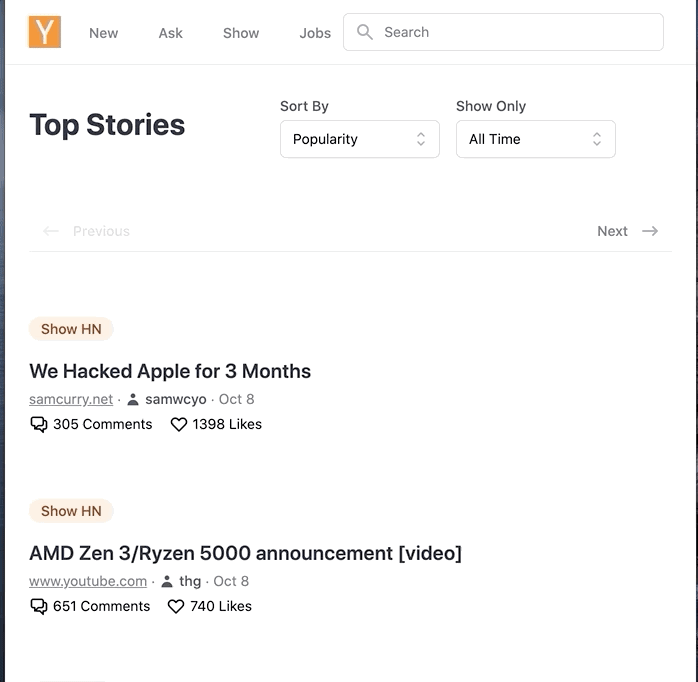Screen dimensions: 698x682
Task: View profile of user samwcyo
Action: coord(176,399)
